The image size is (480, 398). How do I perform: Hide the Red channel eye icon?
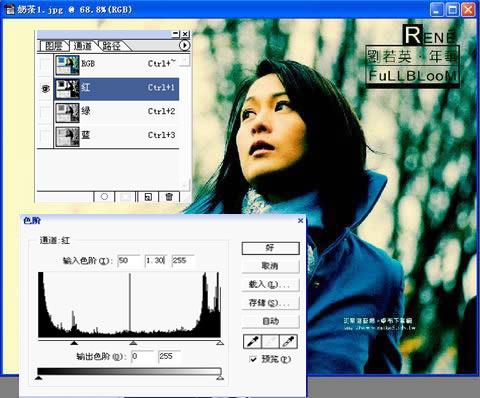[46, 89]
